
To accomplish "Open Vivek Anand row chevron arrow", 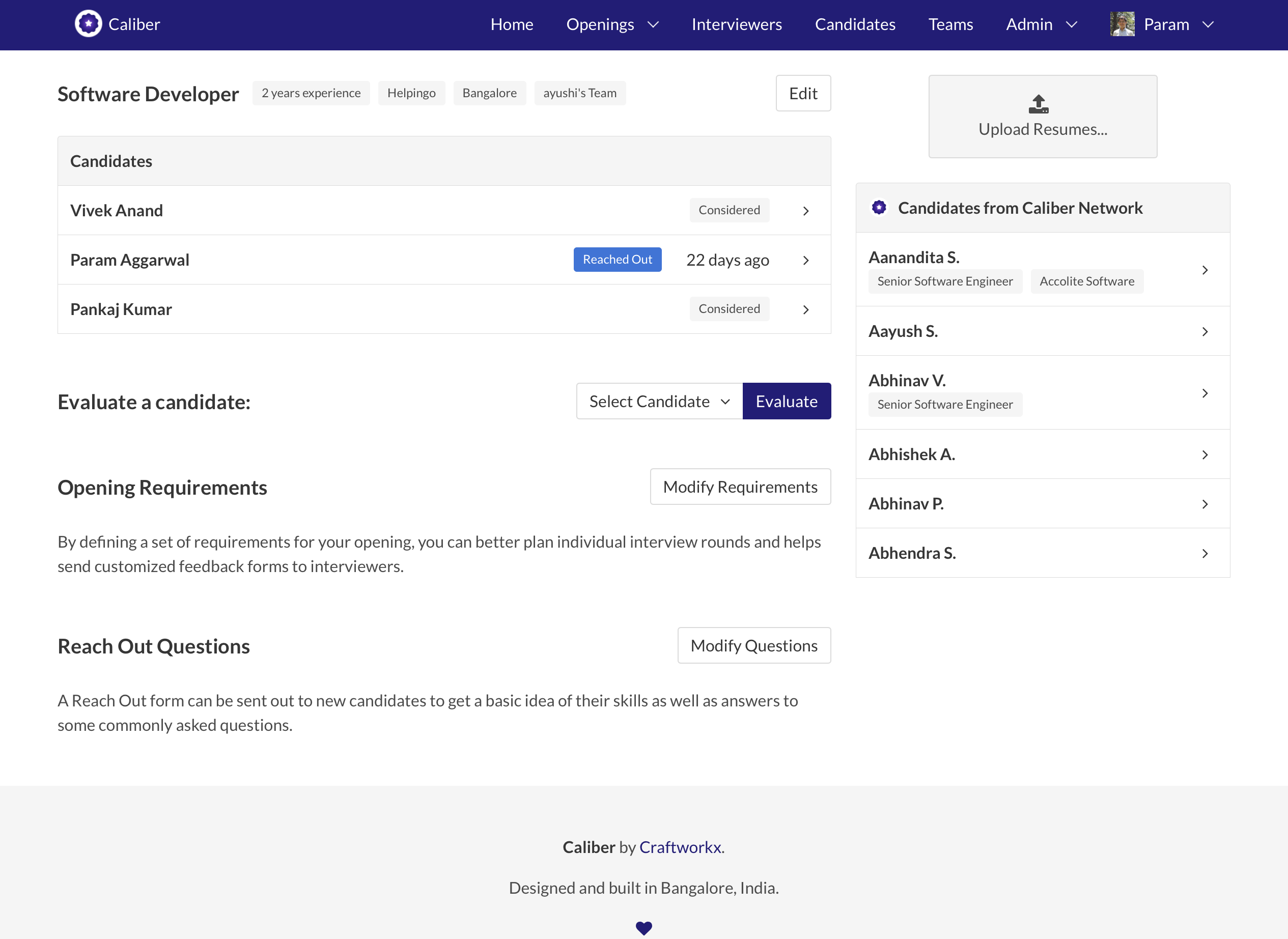I will pyautogui.click(x=805, y=211).
